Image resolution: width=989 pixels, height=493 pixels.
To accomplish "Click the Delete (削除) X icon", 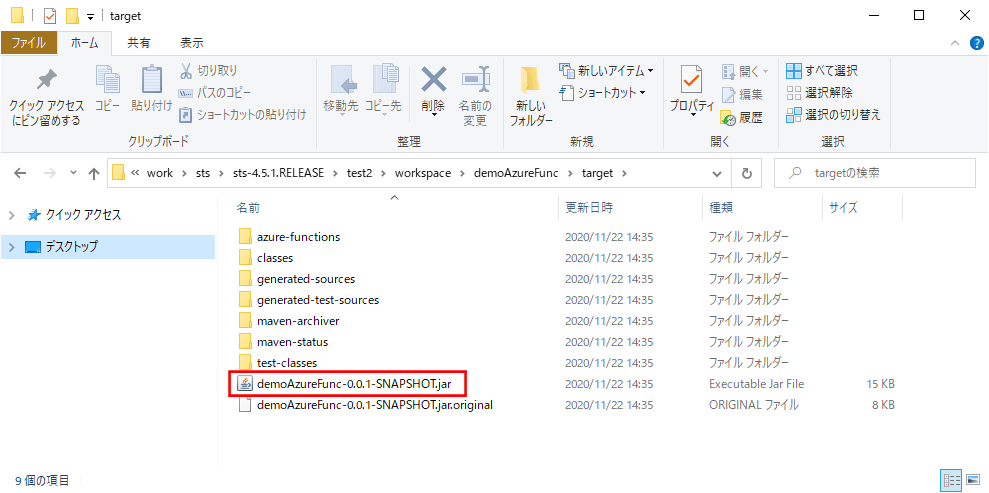I will 434,79.
